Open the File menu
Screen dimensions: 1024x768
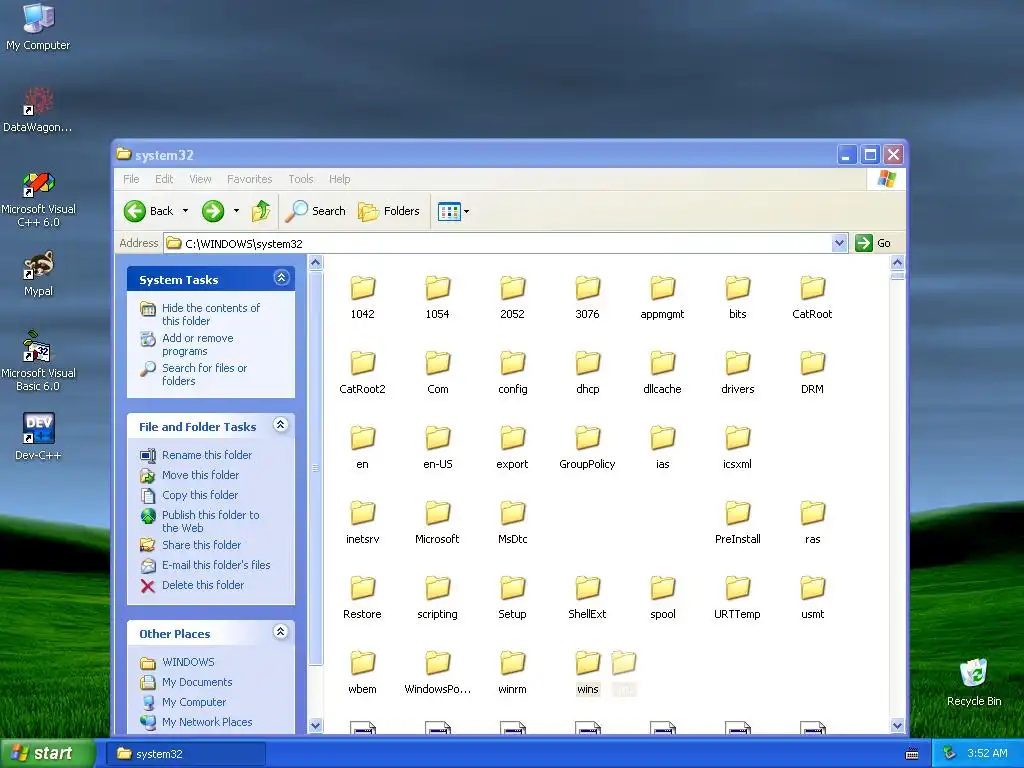(x=131, y=179)
